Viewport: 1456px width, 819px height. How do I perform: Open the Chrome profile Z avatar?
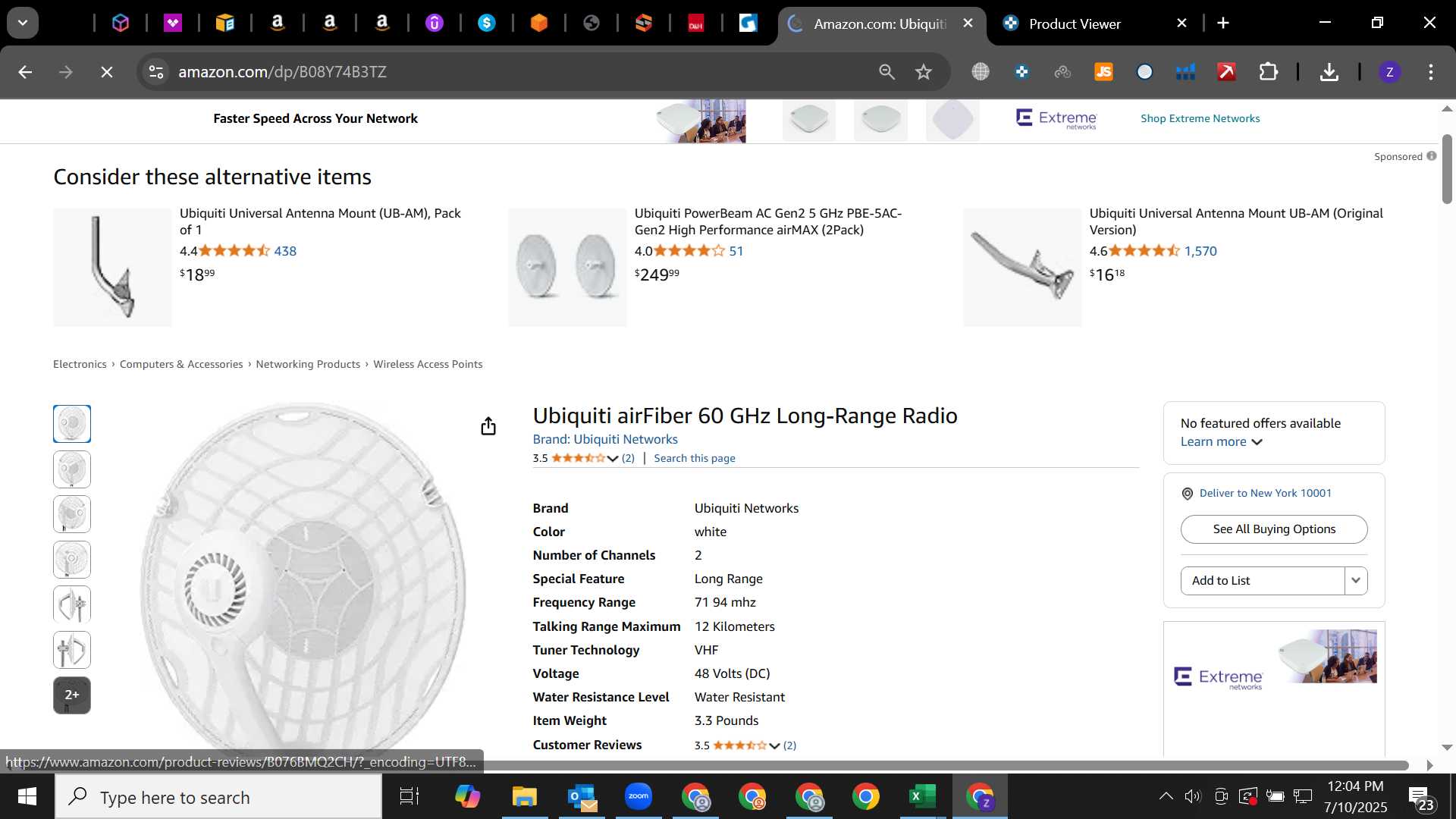[x=1389, y=72]
